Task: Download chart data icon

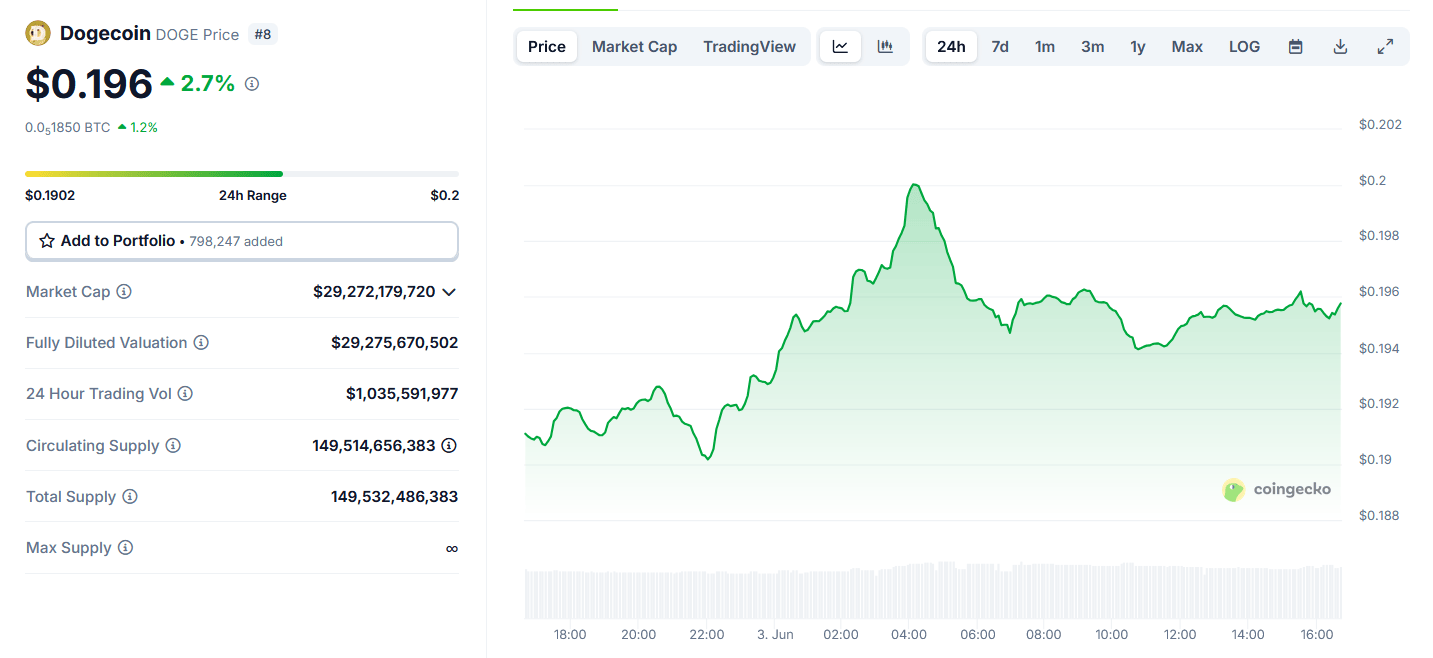Action: [x=1341, y=47]
